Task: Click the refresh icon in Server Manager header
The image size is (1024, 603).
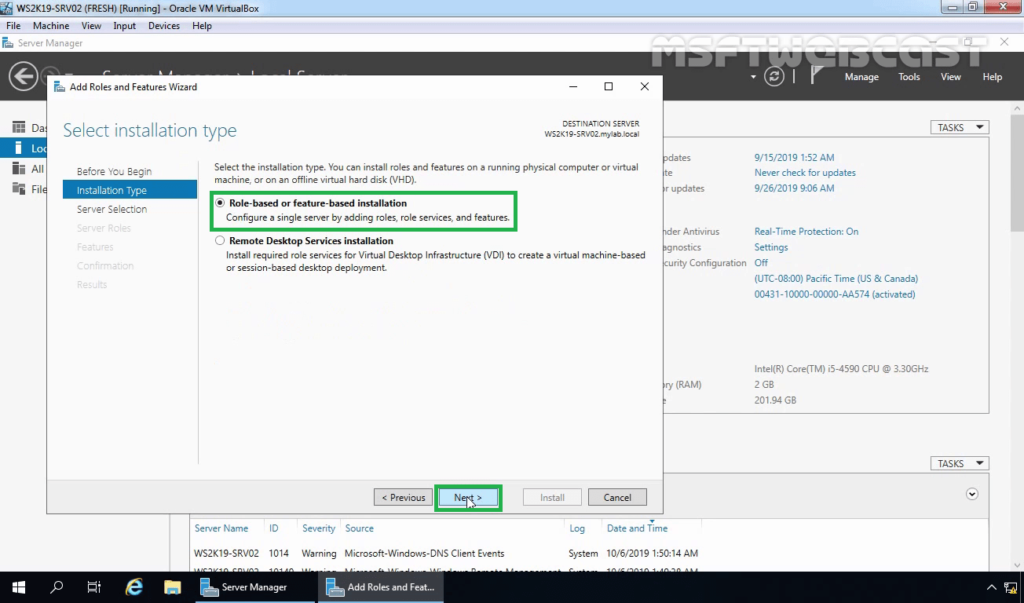Action: point(774,77)
